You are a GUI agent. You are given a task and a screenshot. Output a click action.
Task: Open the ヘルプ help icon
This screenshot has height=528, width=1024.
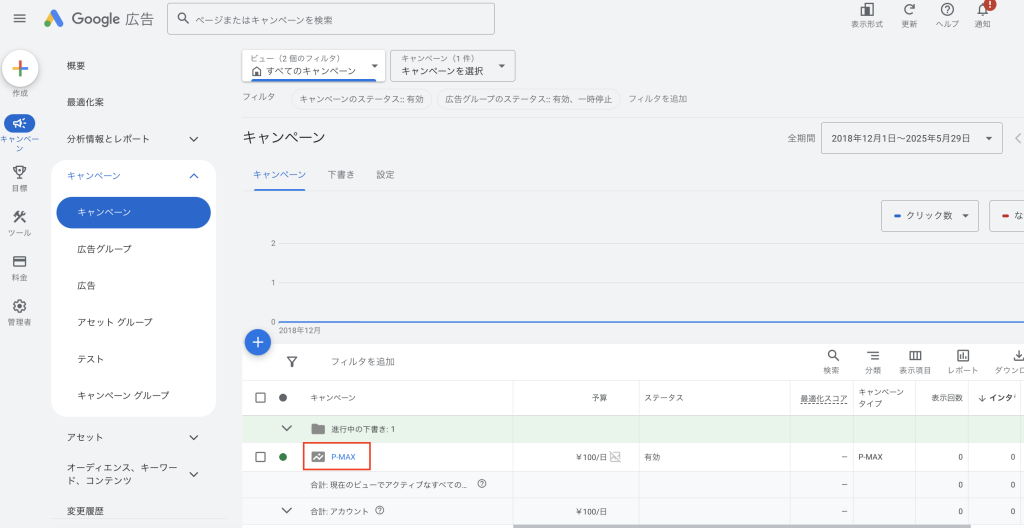947,10
